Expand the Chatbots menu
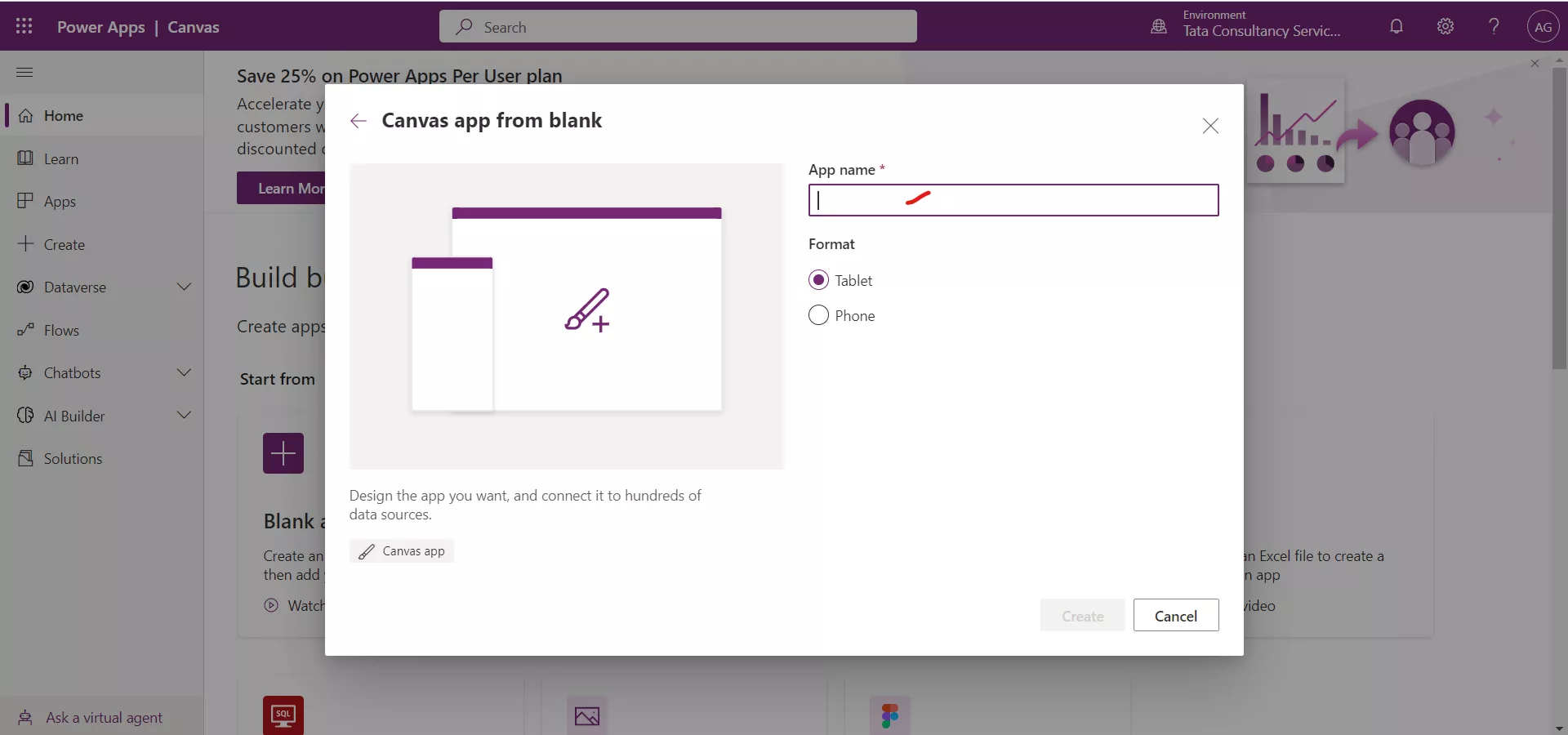The image size is (1568, 735). coord(185,372)
